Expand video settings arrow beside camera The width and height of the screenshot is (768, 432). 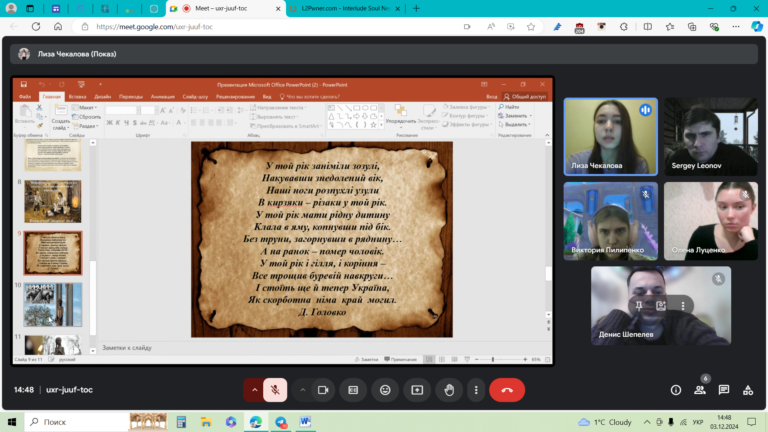click(x=302, y=390)
